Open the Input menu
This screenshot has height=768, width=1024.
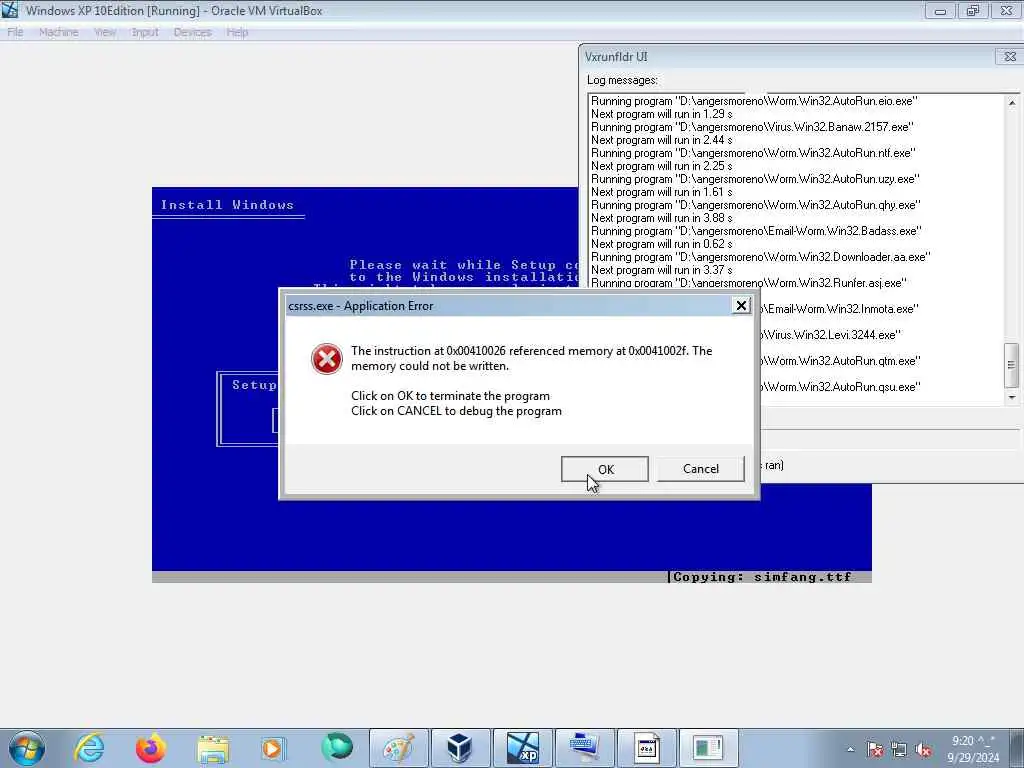point(145,32)
